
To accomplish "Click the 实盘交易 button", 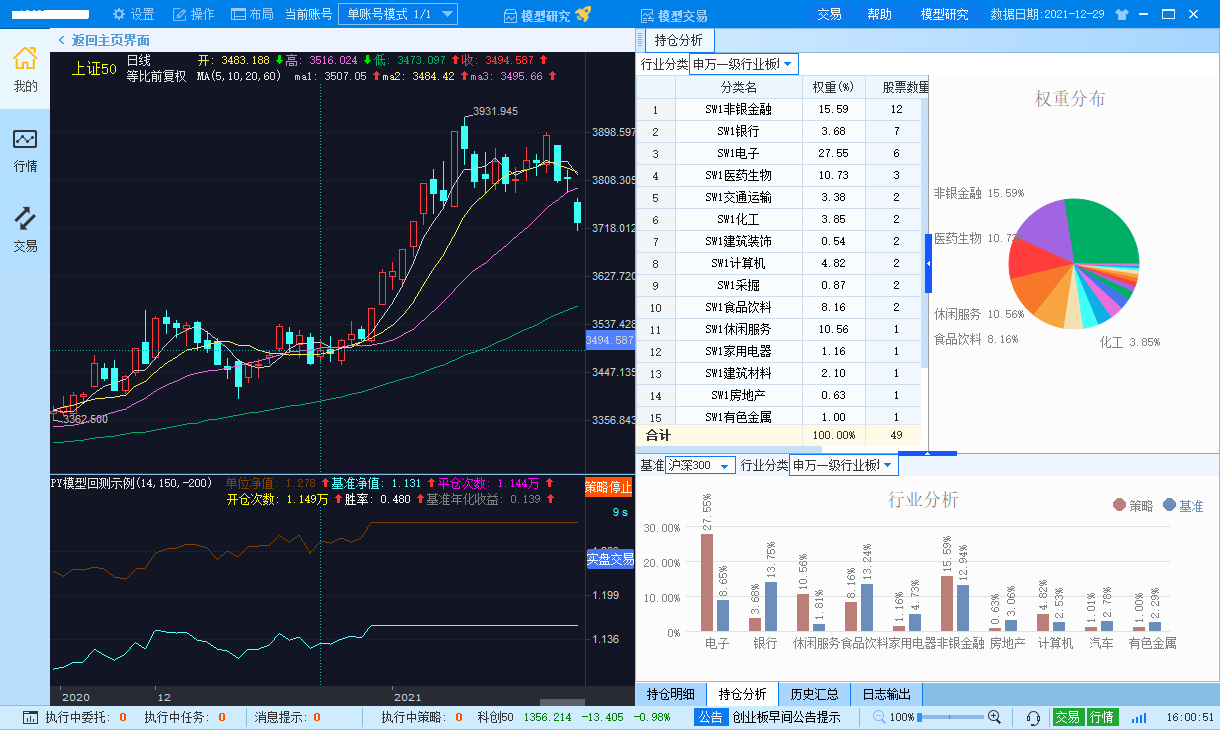I will click(x=610, y=559).
